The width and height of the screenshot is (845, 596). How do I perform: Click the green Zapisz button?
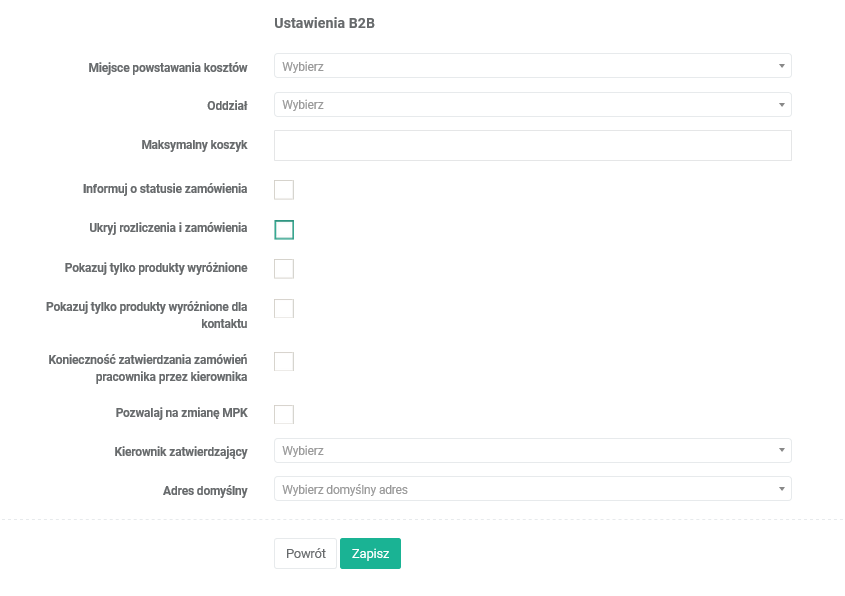[x=370, y=554]
